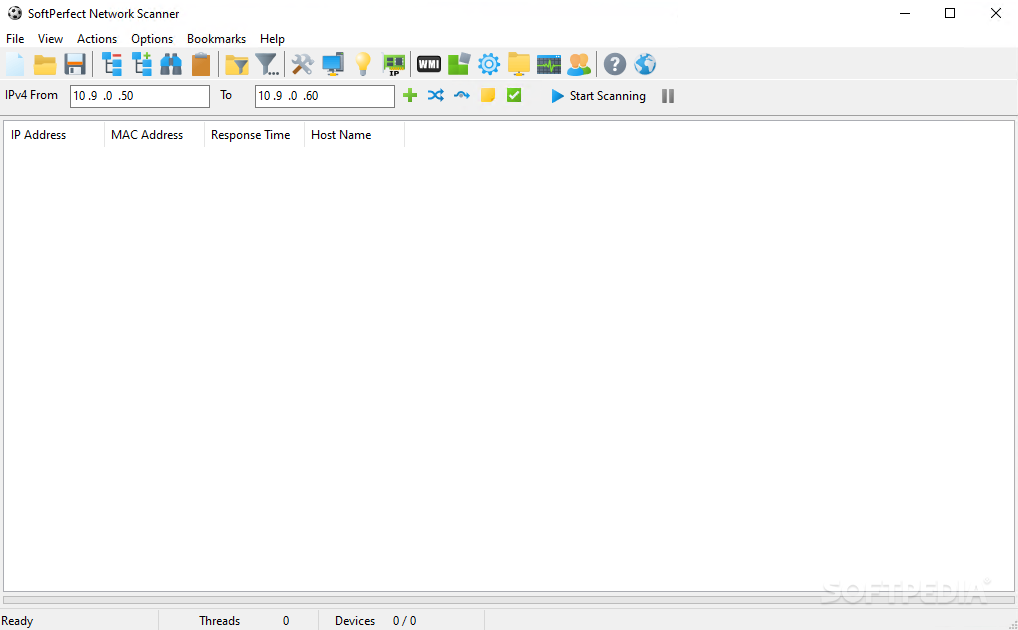Open the wrench and hammer tools icon
This screenshot has height=630, width=1018.
(303, 64)
